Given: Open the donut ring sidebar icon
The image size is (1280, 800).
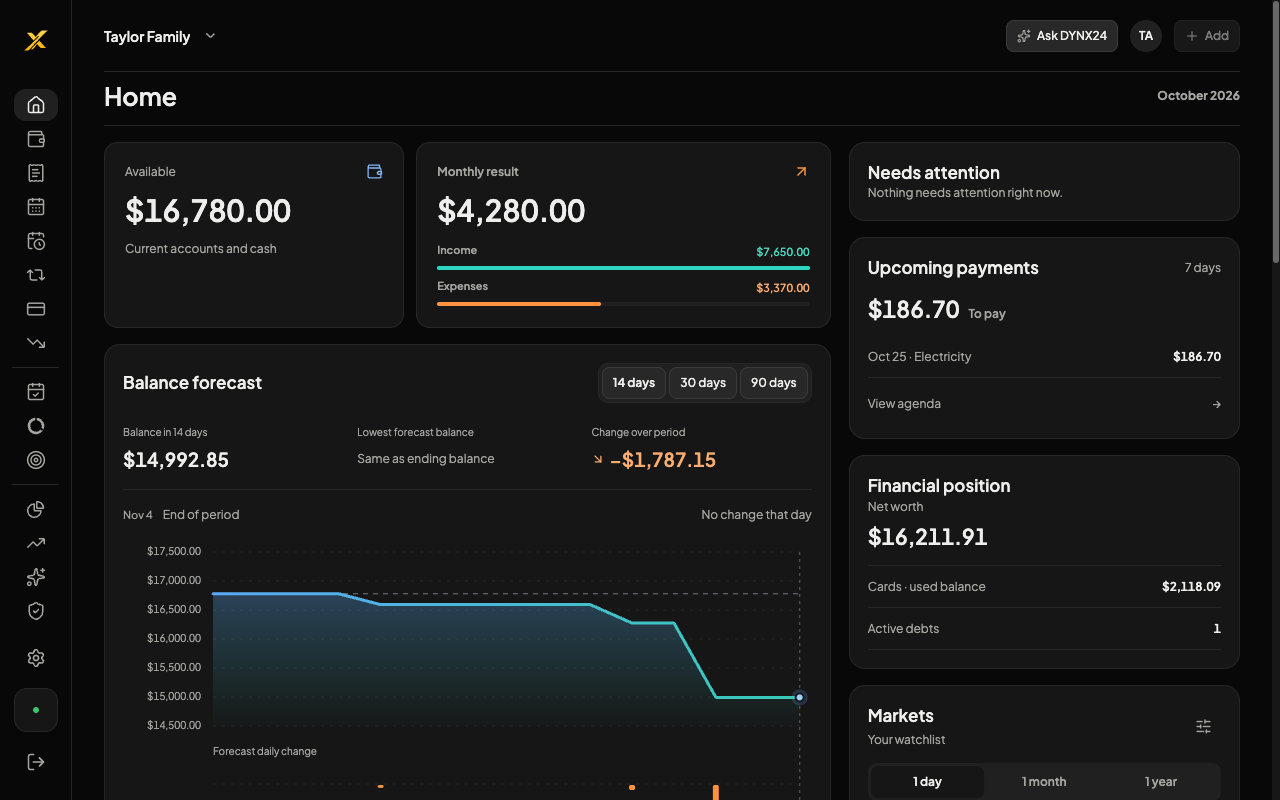Looking at the screenshot, I should [36, 426].
